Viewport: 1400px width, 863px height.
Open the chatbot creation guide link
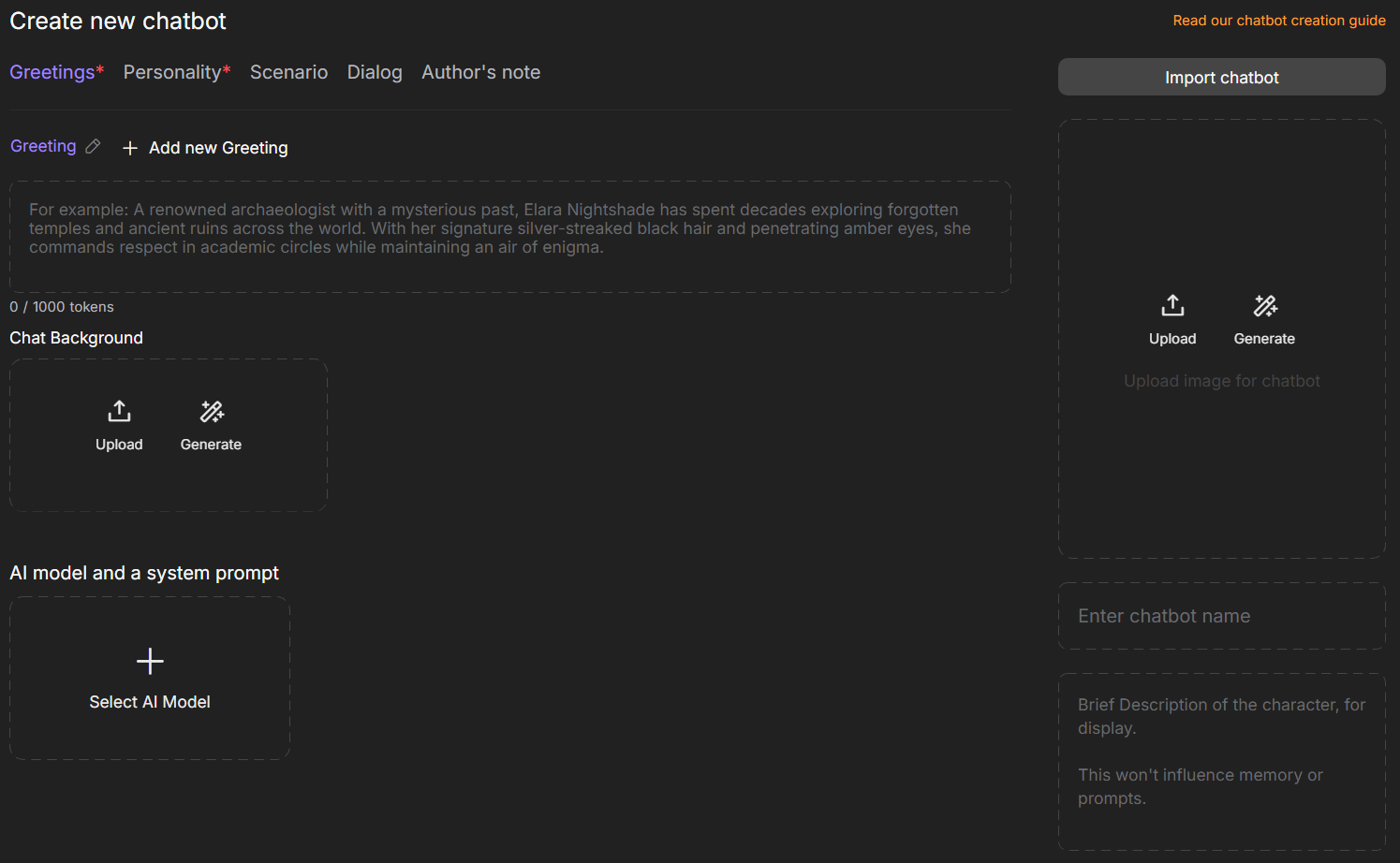(1278, 21)
